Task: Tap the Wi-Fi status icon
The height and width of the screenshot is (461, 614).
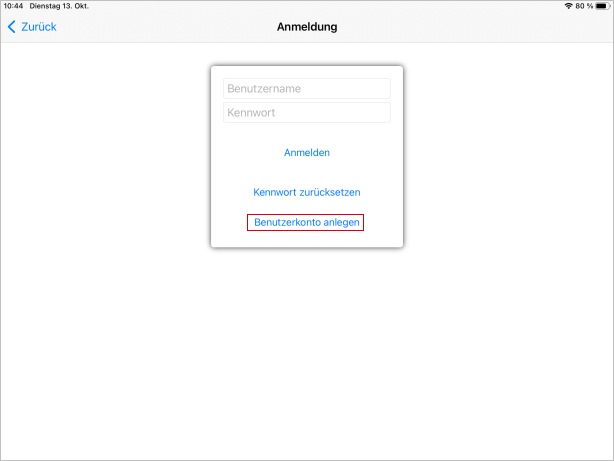Action: (x=568, y=6)
